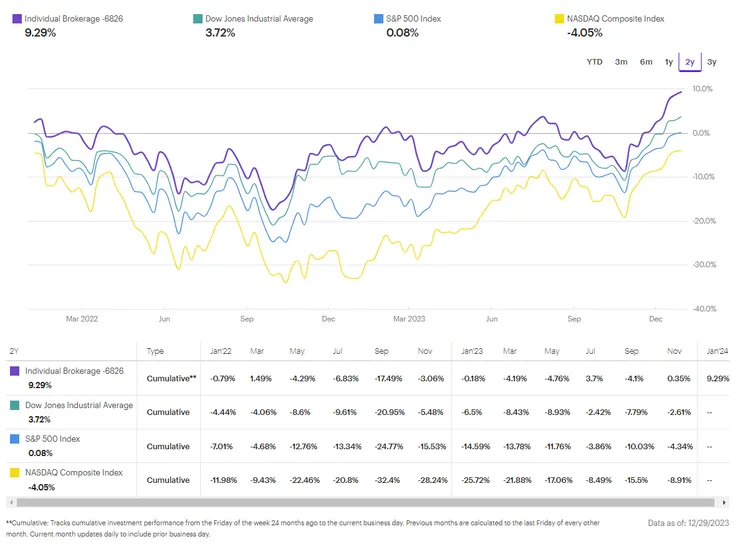
Task: Click left arrow of table horizontal scrollbar
Action: [10, 502]
